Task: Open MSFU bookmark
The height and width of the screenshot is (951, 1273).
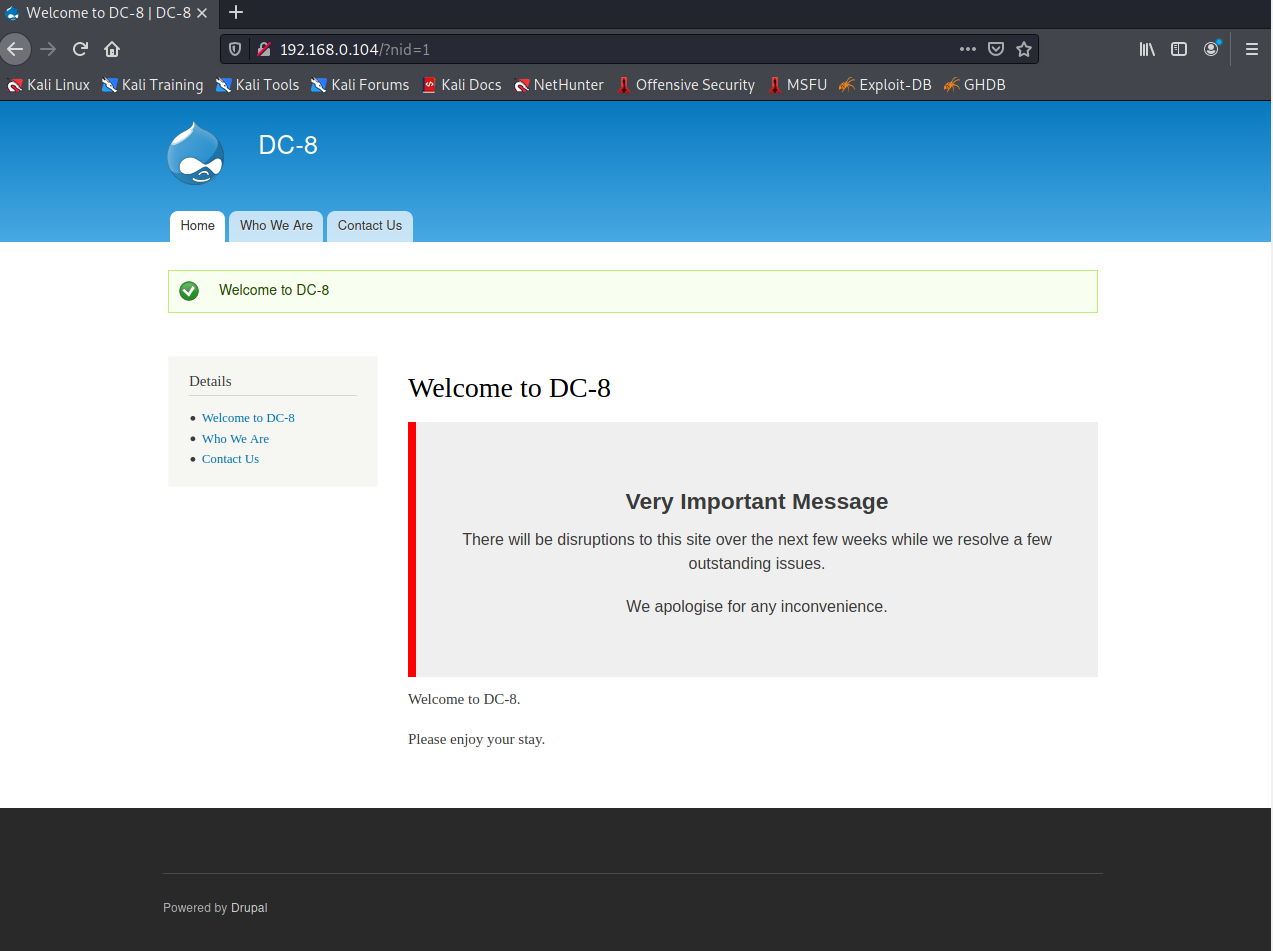Action: [798, 85]
